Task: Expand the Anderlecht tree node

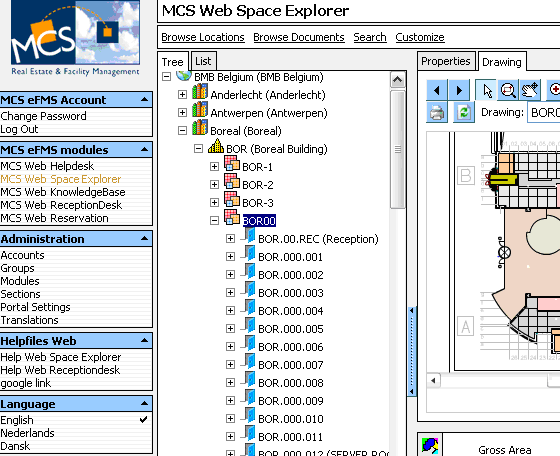Action: pos(182,95)
